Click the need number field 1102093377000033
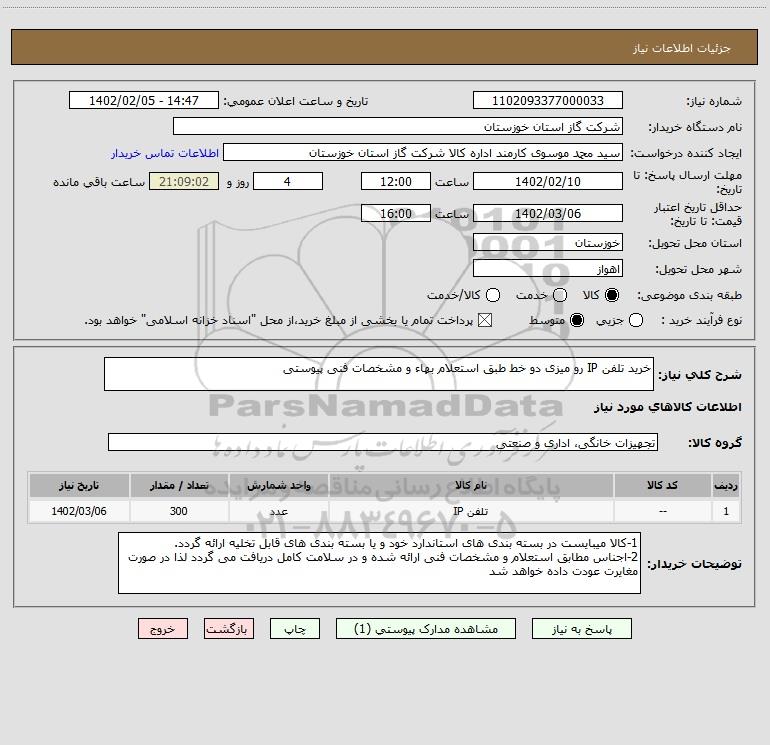The height and width of the screenshot is (745, 770). click(x=548, y=101)
